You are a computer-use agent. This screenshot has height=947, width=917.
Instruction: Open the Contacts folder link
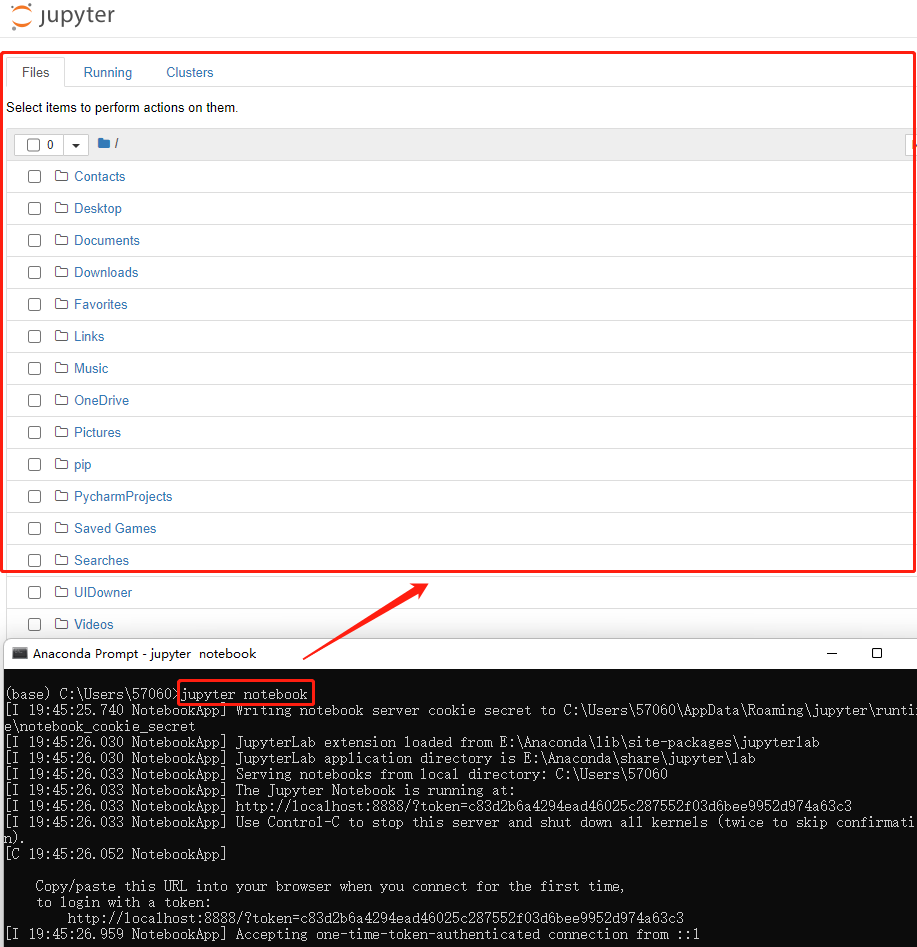coord(100,176)
